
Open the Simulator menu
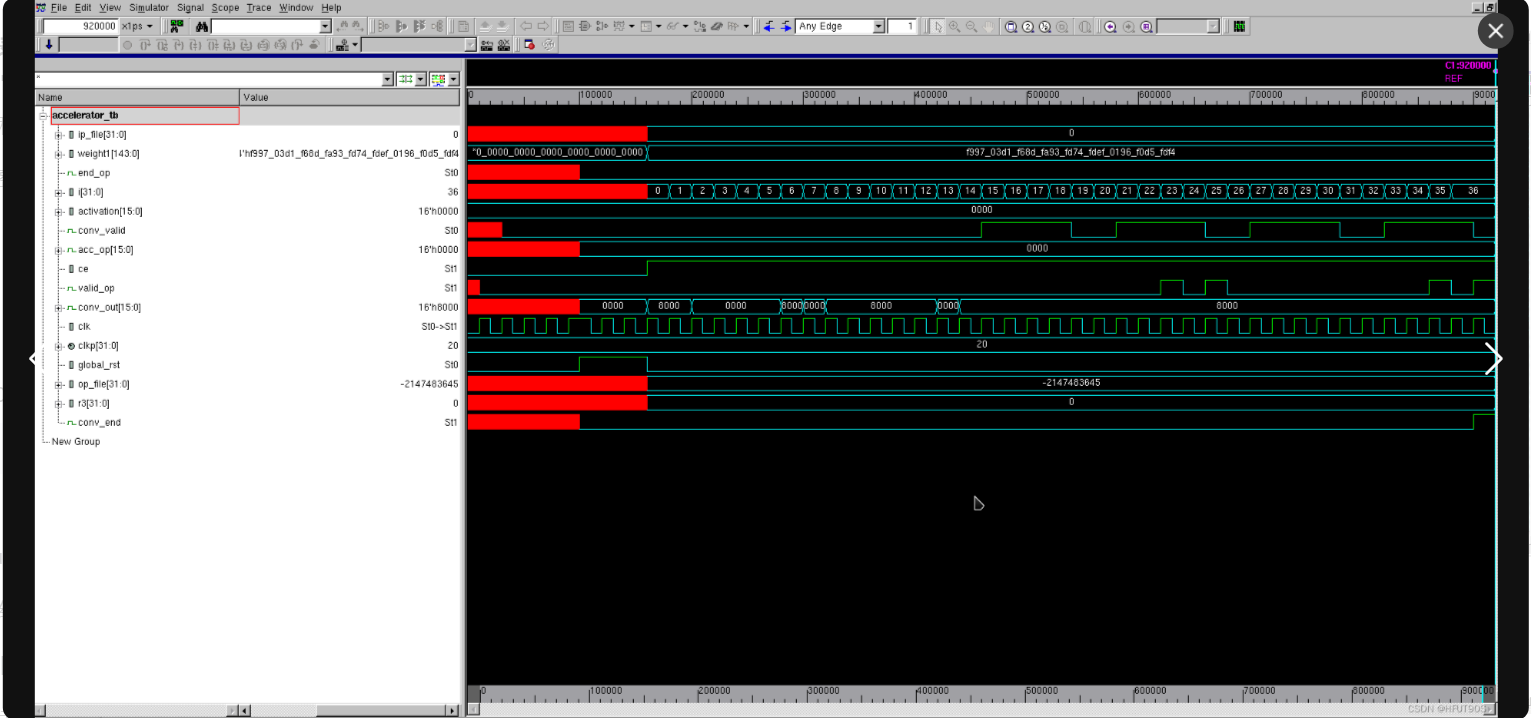149,8
